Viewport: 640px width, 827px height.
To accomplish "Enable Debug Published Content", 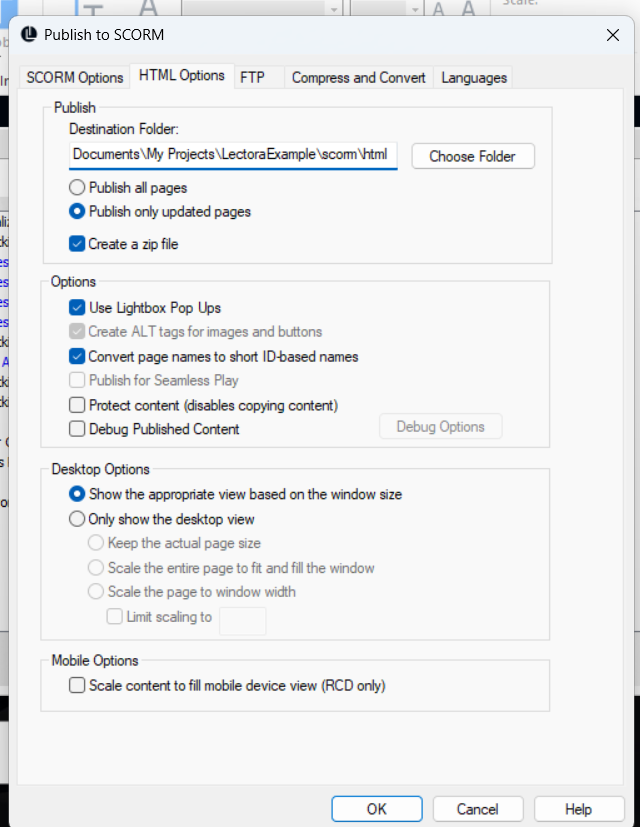I will [76, 428].
